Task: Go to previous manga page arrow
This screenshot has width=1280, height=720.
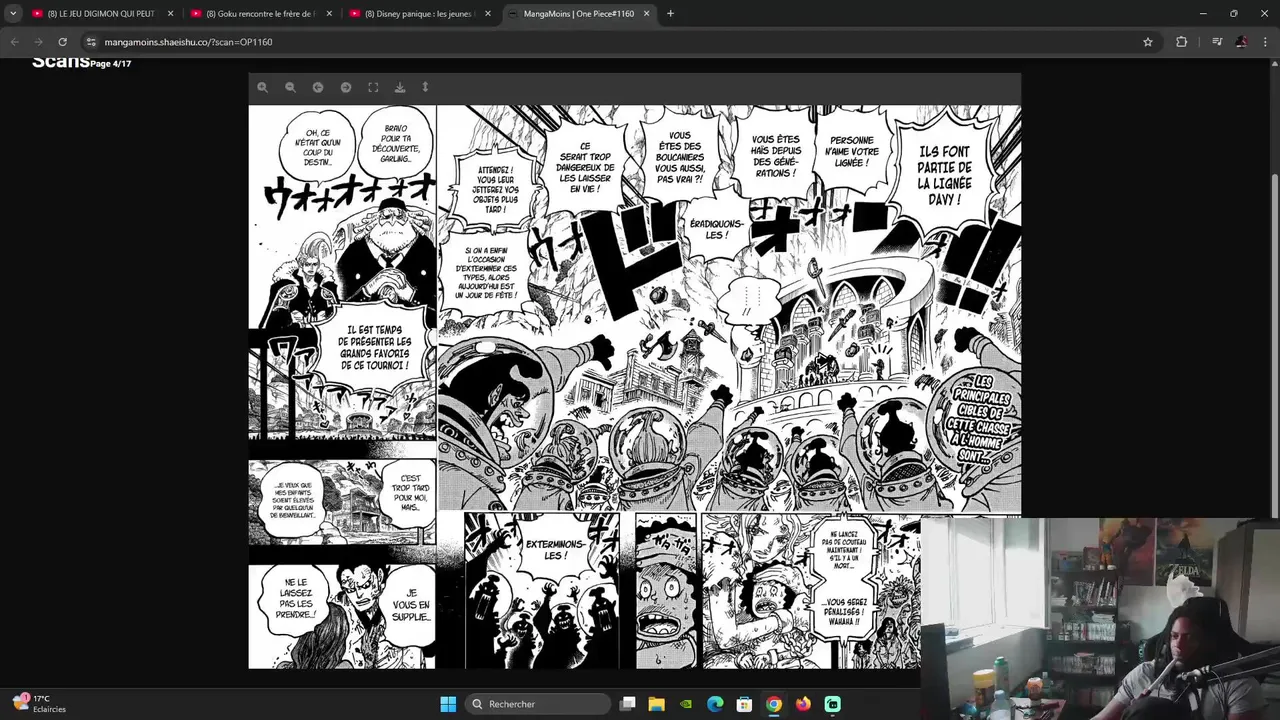Action: click(318, 87)
